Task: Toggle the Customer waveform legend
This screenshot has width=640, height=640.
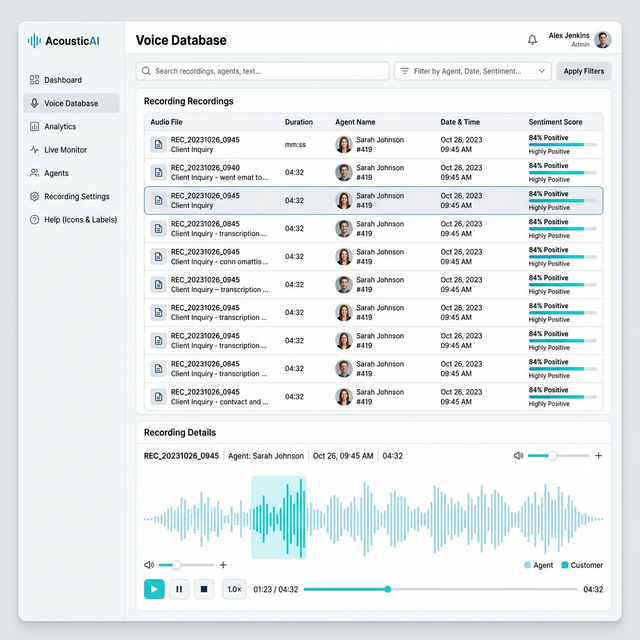Action: click(x=581, y=565)
